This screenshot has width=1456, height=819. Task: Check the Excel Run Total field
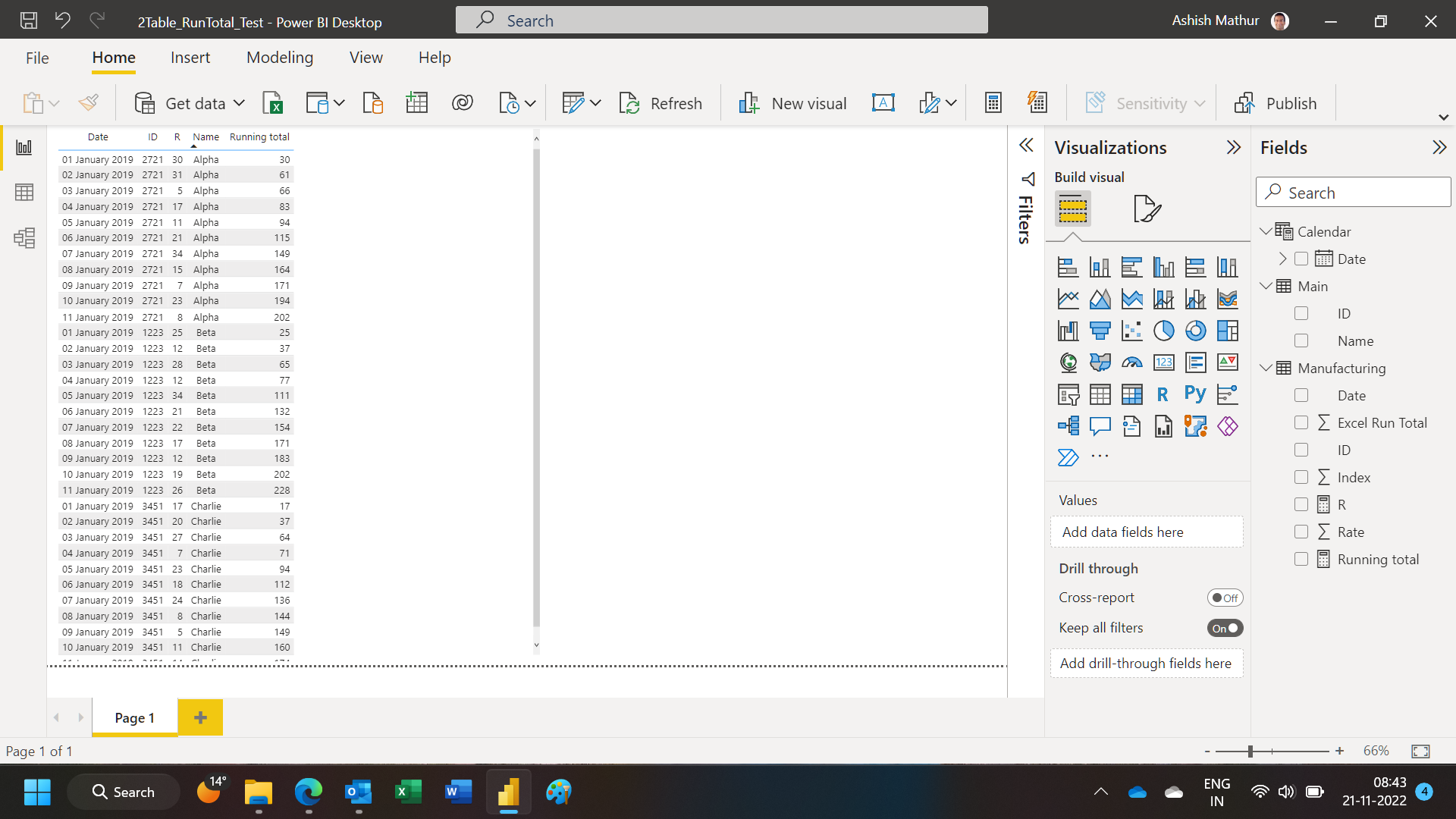[1301, 422]
